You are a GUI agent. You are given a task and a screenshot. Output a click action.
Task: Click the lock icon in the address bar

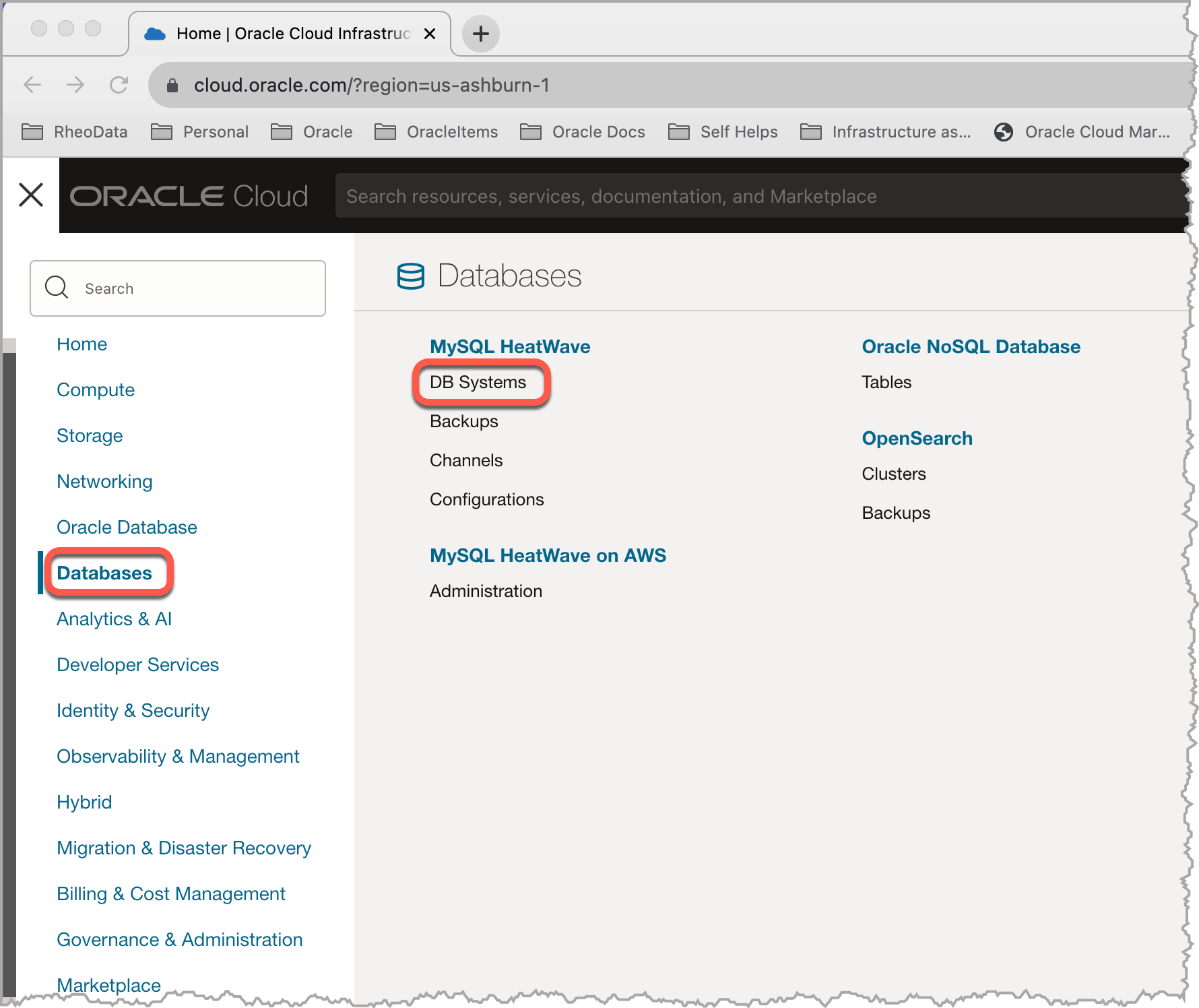(x=172, y=85)
